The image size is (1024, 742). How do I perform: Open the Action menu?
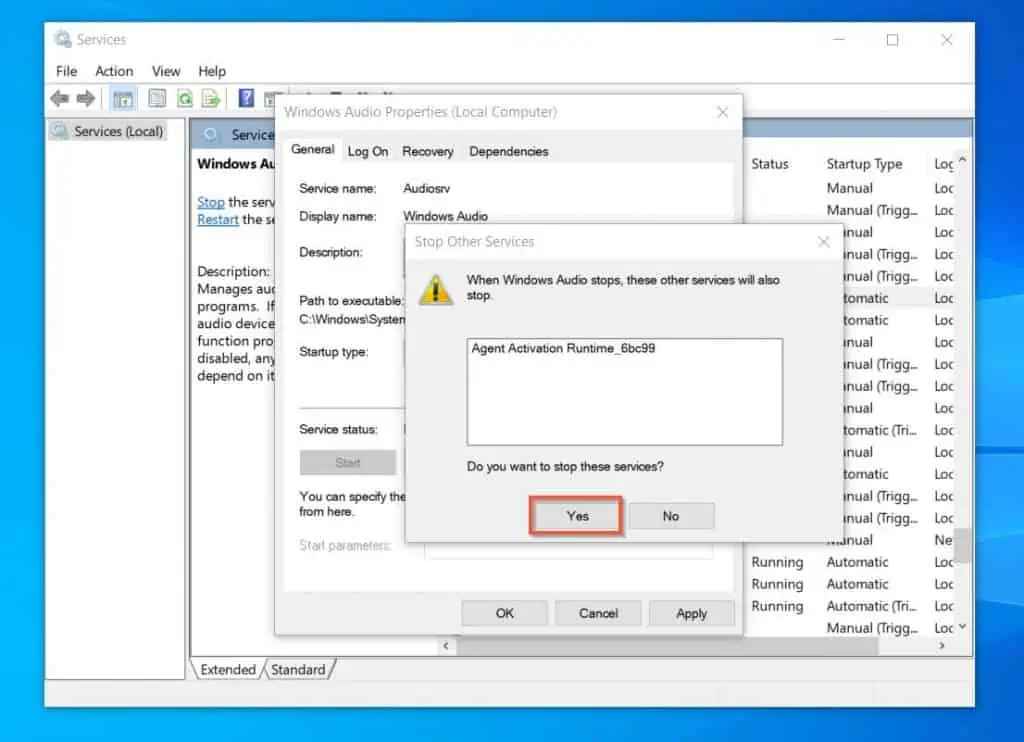pyautogui.click(x=114, y=71)
